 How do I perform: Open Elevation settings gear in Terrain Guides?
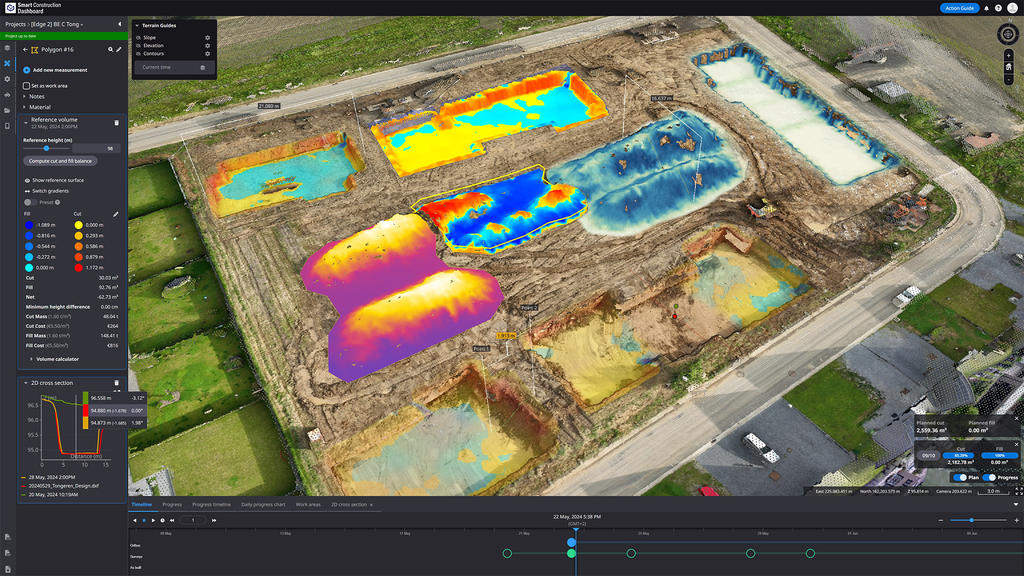(208, 46)
